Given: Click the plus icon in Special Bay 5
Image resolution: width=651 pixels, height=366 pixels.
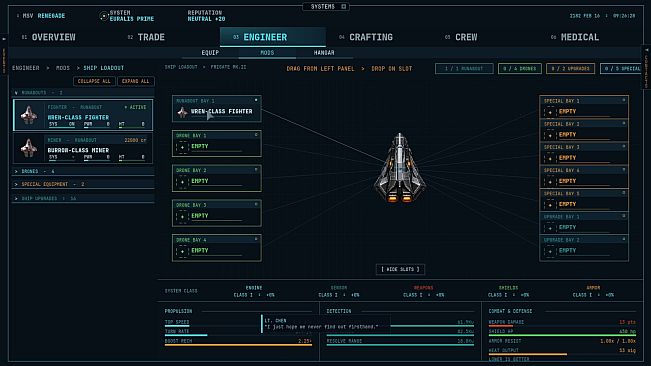Looking at the screenshot, I should pos(550,205).
